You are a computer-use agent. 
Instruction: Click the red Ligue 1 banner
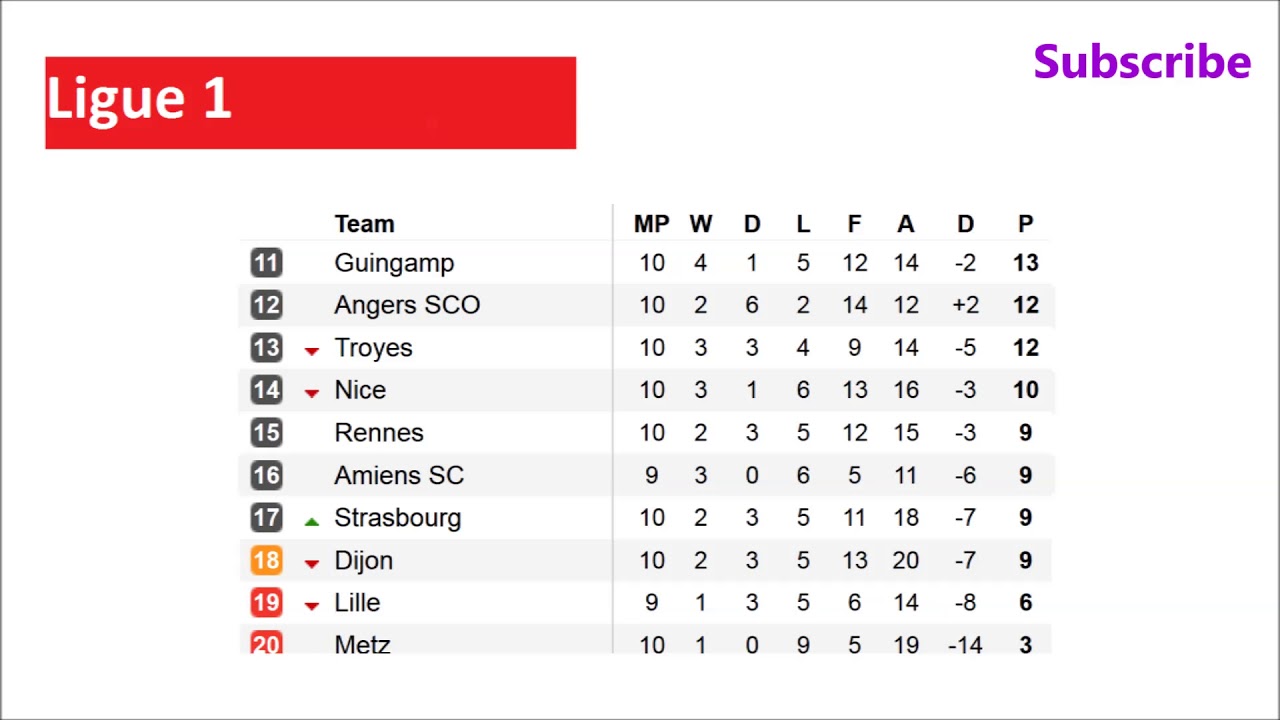pos(310,103)
